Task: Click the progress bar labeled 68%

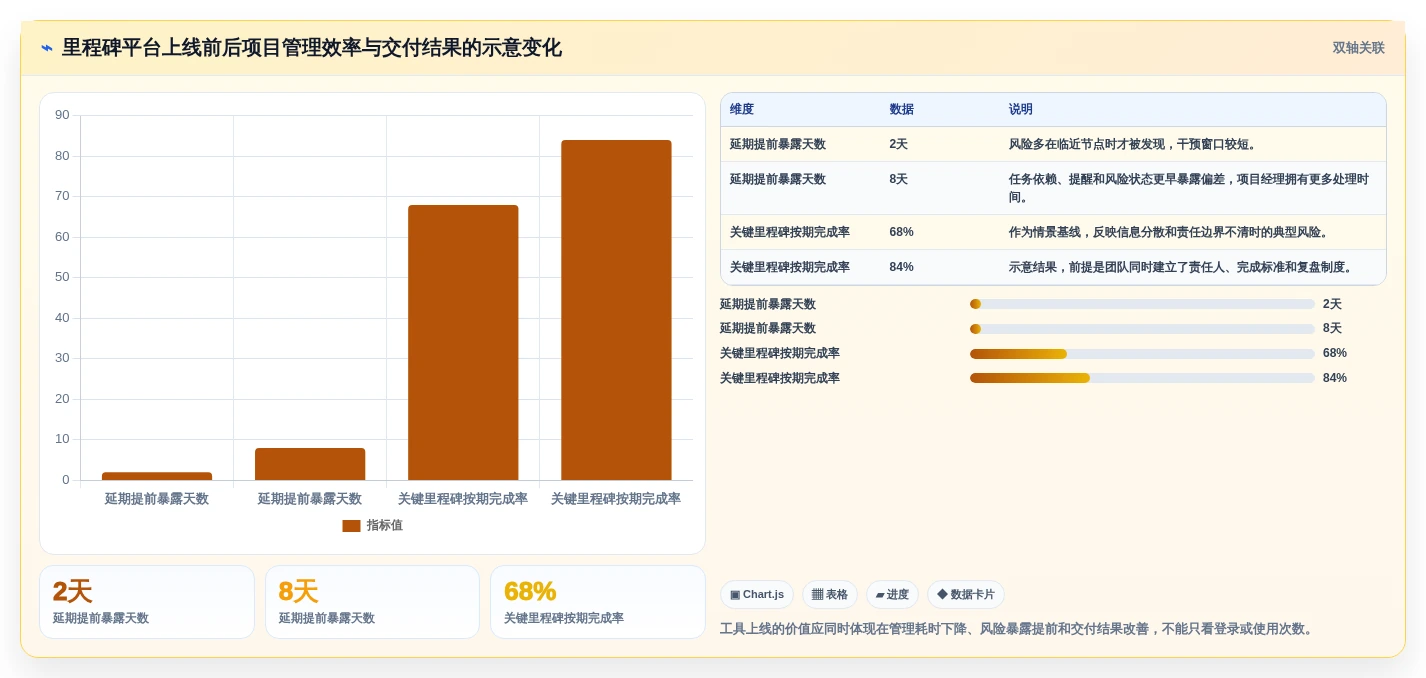Action: tap(1142, 354)
